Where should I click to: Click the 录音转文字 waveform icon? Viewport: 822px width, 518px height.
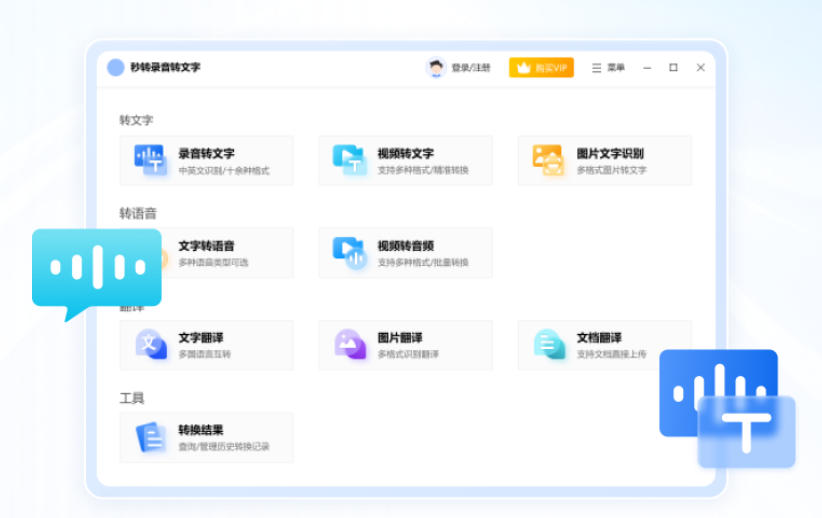[150, 160]
